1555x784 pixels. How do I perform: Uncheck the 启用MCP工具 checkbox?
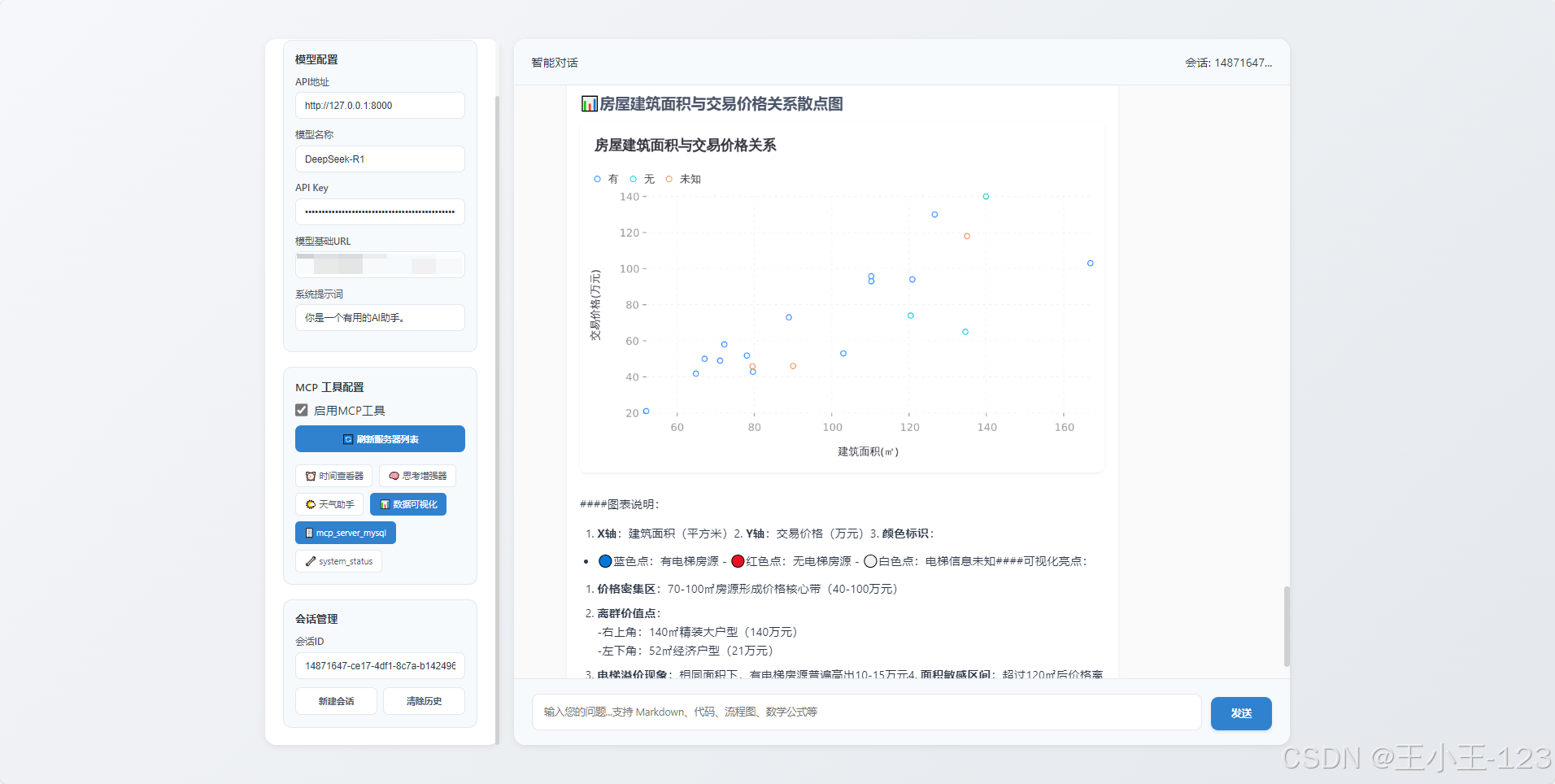tap(301, 410)
